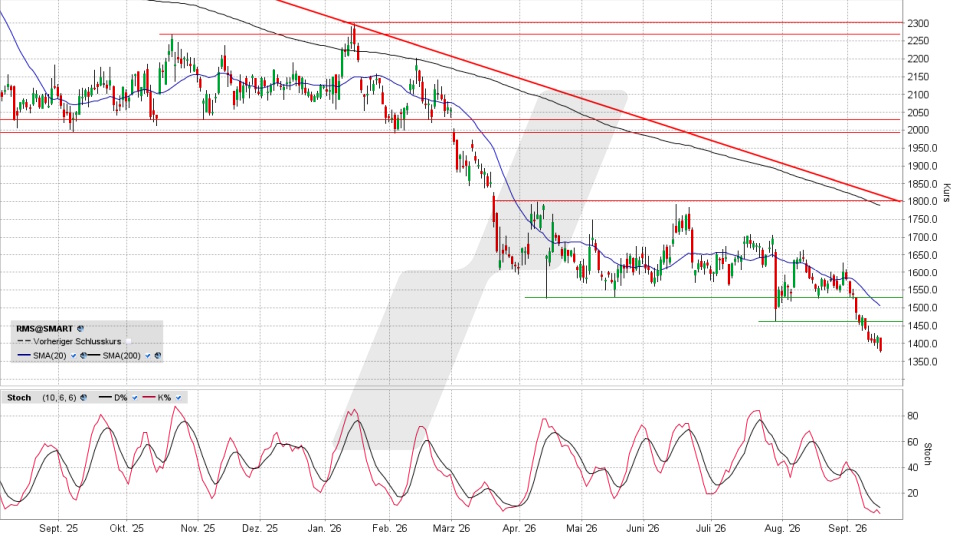Click the black SMA(200) legend line
This screenshot has width=960, height=540.
pyautogui.click(x=94, y=355)
